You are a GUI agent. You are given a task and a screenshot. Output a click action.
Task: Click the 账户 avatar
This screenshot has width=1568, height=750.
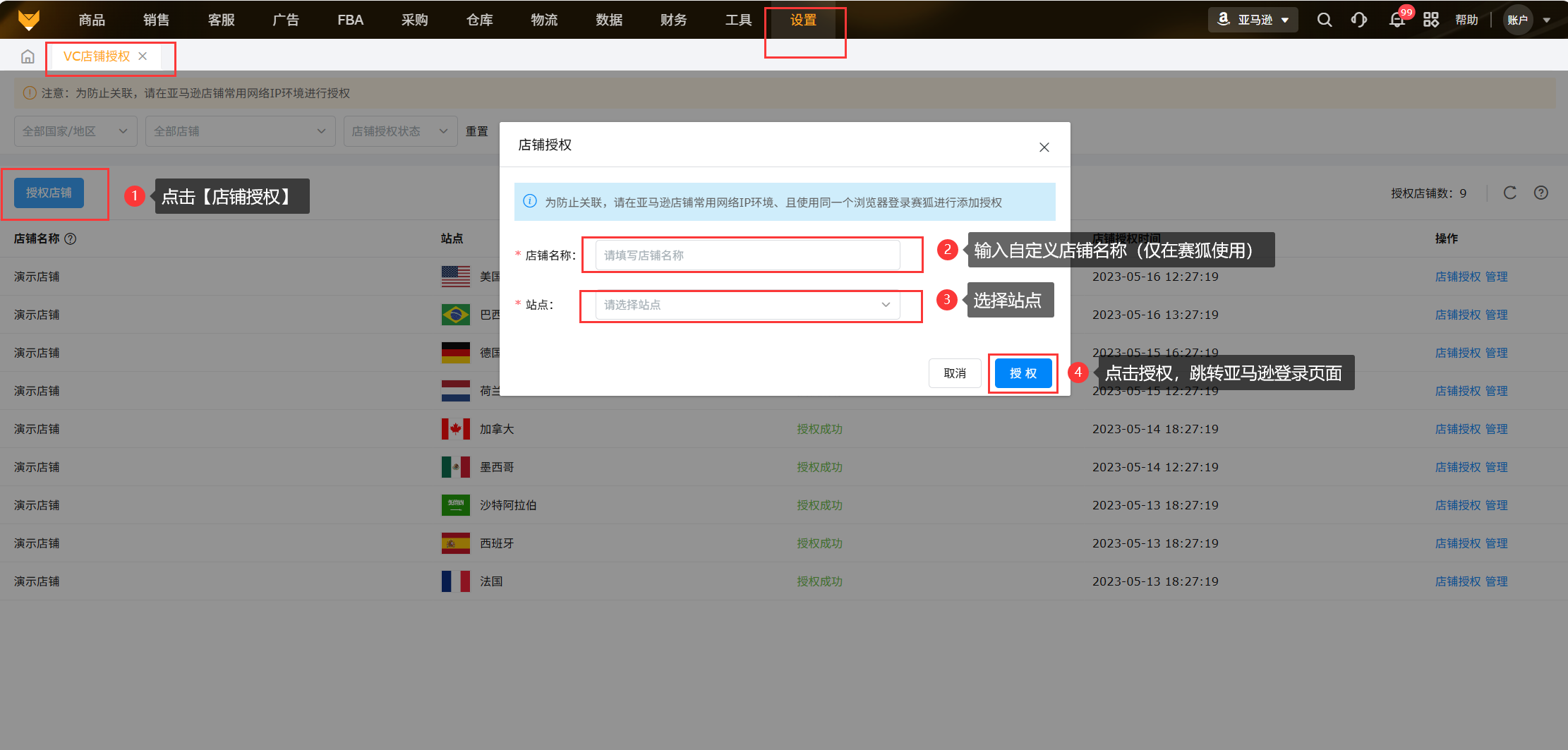(1518, 20)
